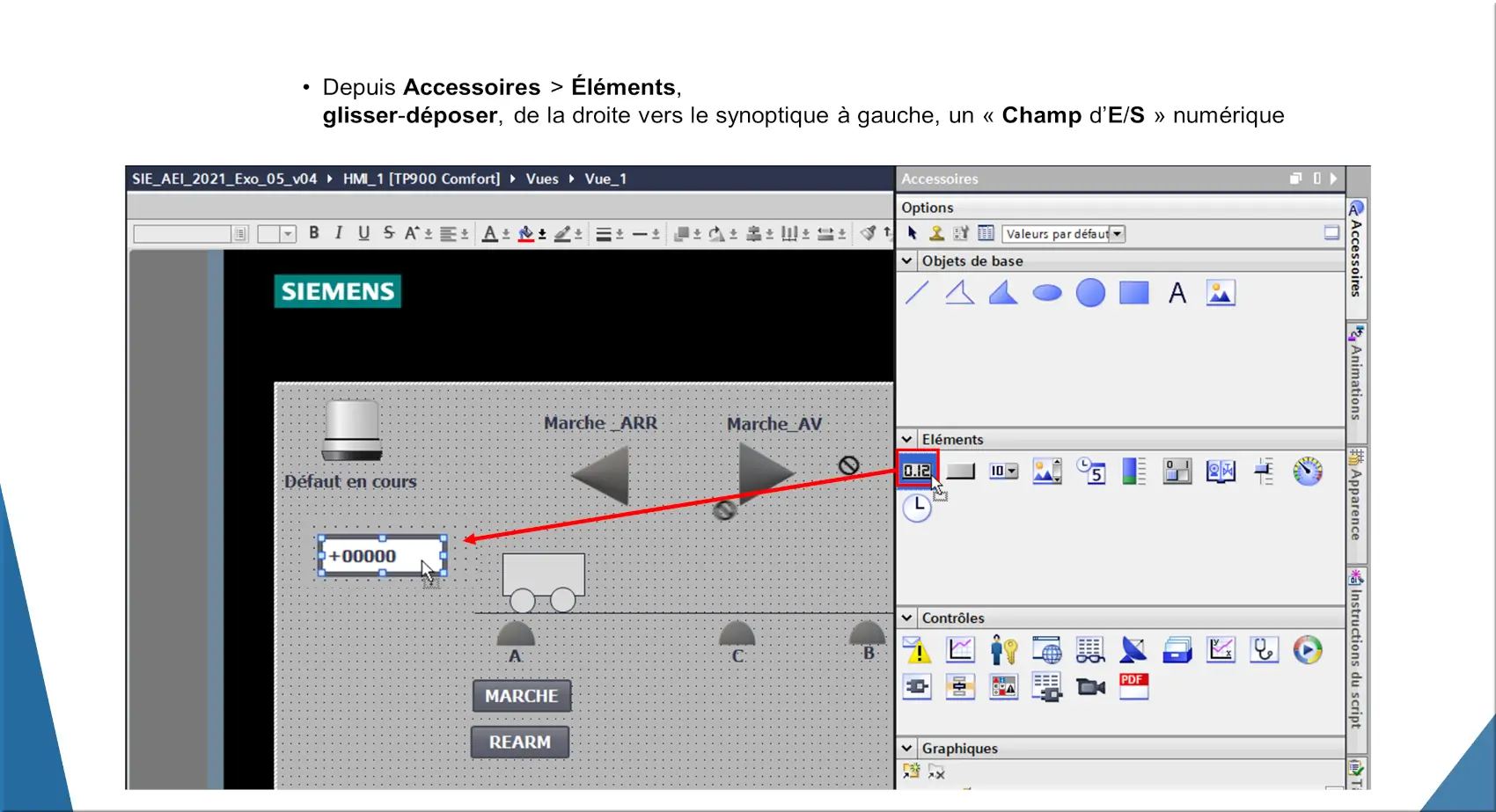Select the Recipe view control (file drawer)
This screenshot has width=1496, height=812.
[1177, 650]
